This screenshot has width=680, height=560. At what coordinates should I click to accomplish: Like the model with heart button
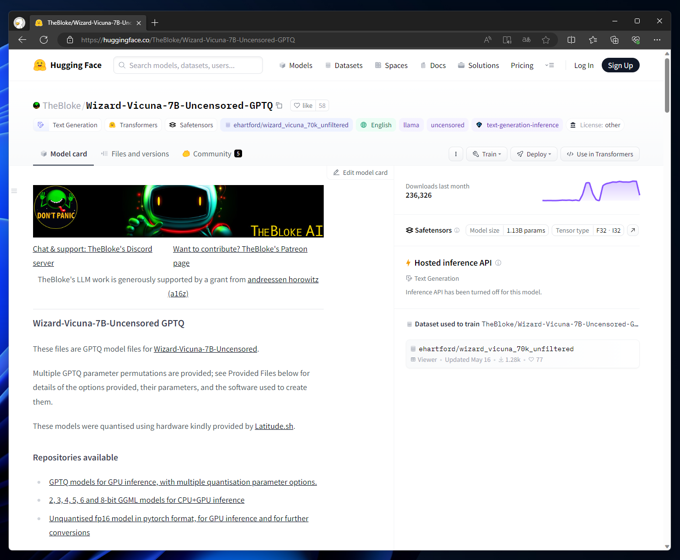(303, 105)
